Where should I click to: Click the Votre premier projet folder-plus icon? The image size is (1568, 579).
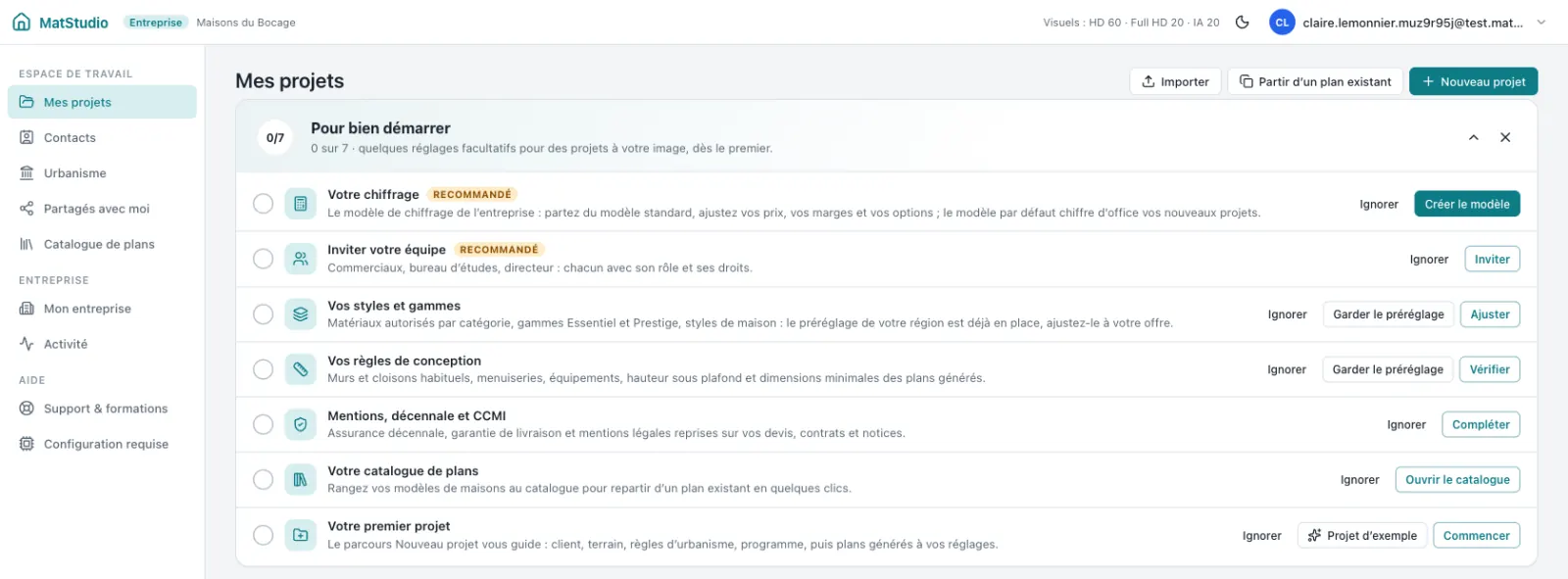click(x=301, y=535)
